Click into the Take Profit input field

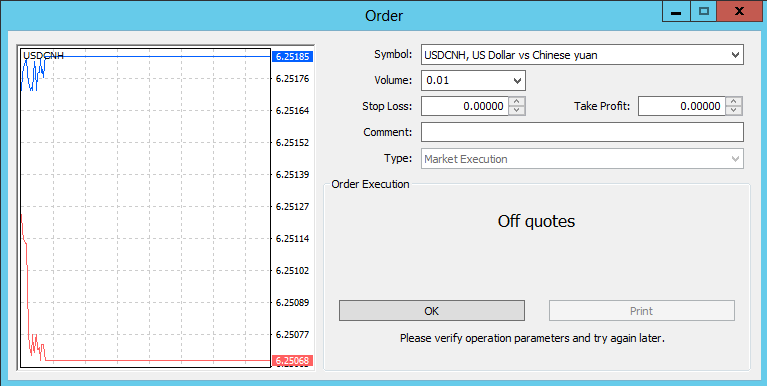click(681, 106)
